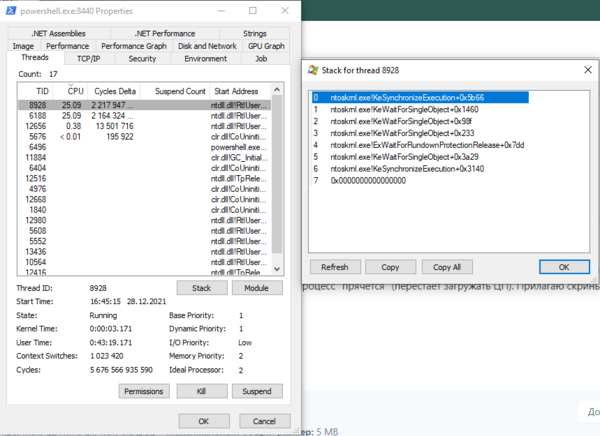Select thread row with TID 1840
Image resolution: width=600 pixels, height=436 pixels.
coord(145,210)
